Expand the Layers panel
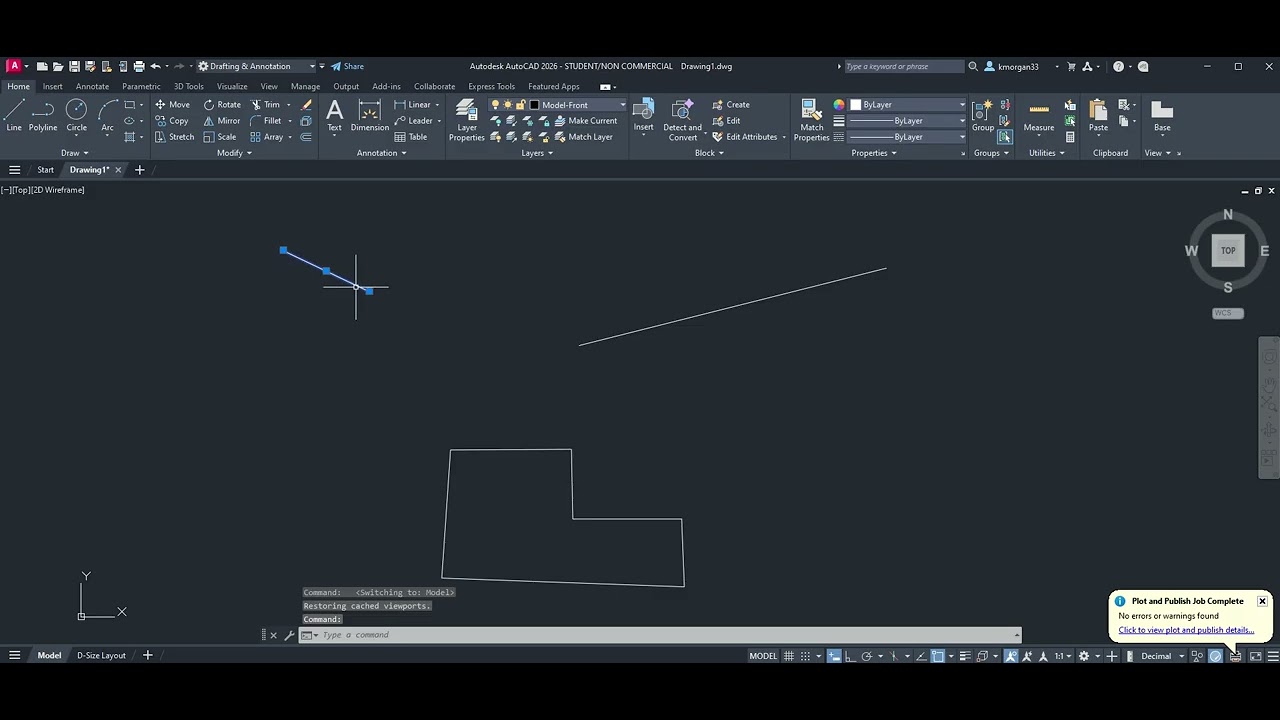The width and height of the screenshot is (1280, 720). 537,153
